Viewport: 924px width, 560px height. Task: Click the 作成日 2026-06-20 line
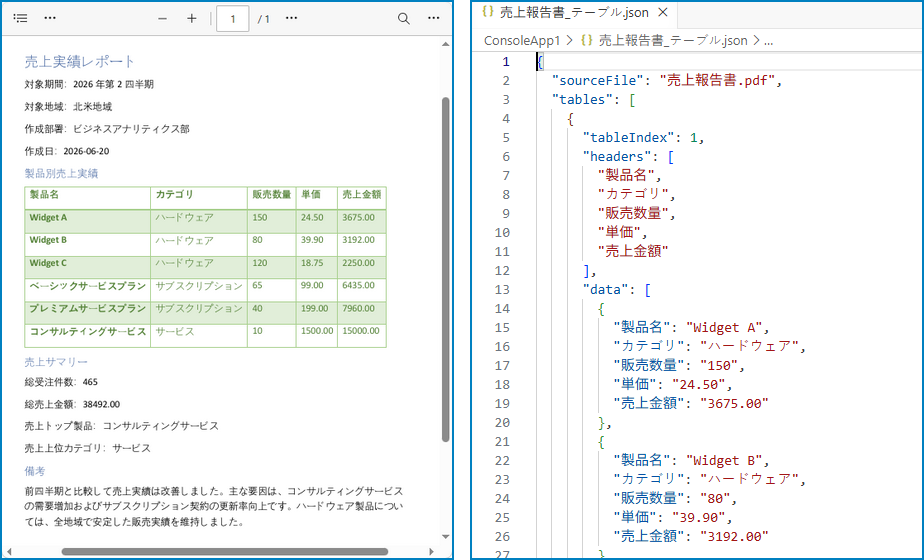point(67,151)
